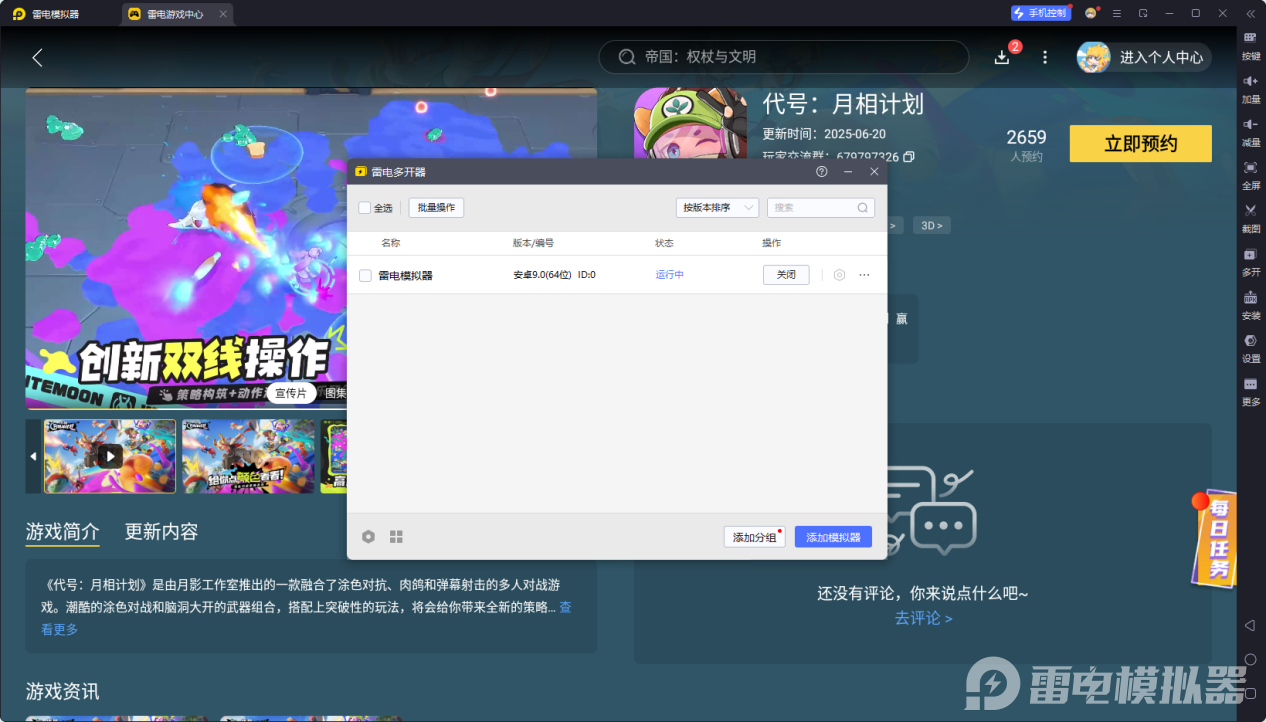Click the Android back triangle button
This screenshot has width=1266, height=722.
tap(1250, 625)
